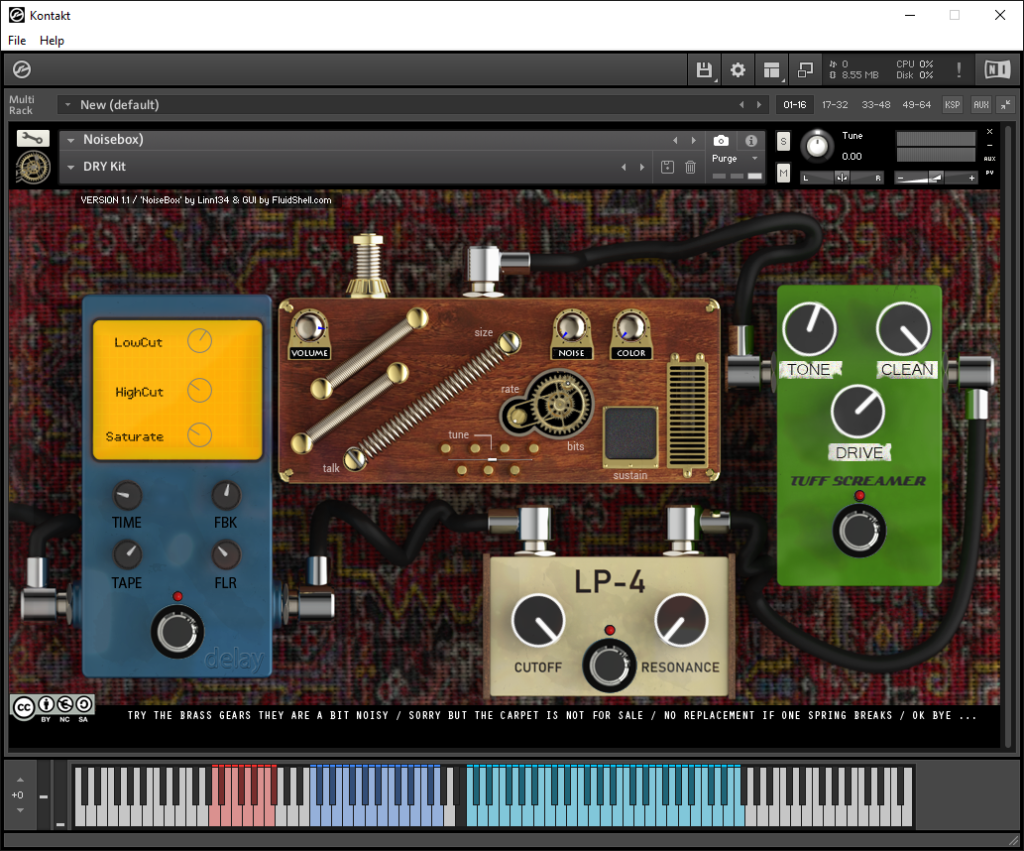Minimize all rack instruments with the arrows icon
The width and height of the screenshot is (1024, 851).
click(1006, 104)
